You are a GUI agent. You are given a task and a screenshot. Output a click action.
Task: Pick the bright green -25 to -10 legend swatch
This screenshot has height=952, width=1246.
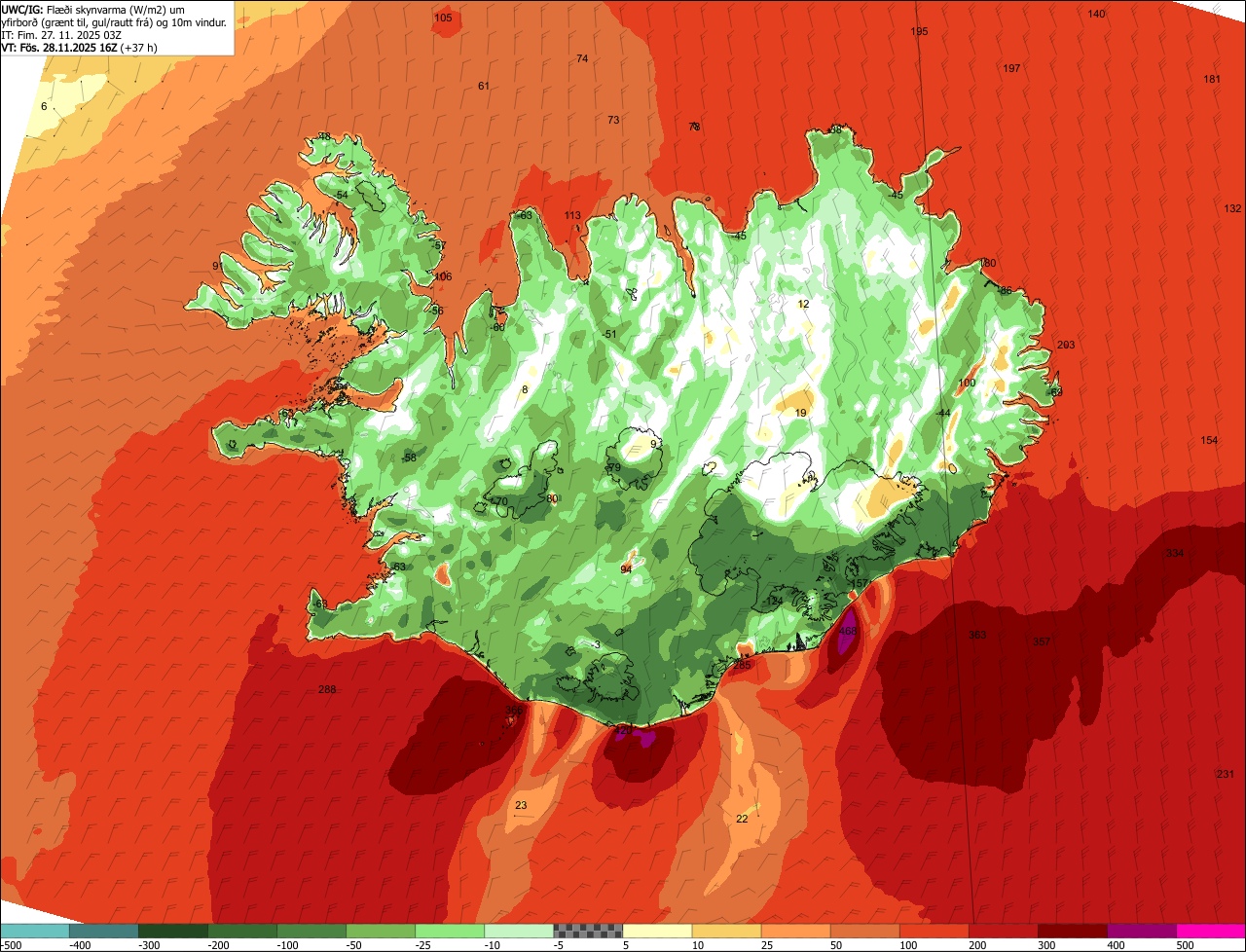450,931
